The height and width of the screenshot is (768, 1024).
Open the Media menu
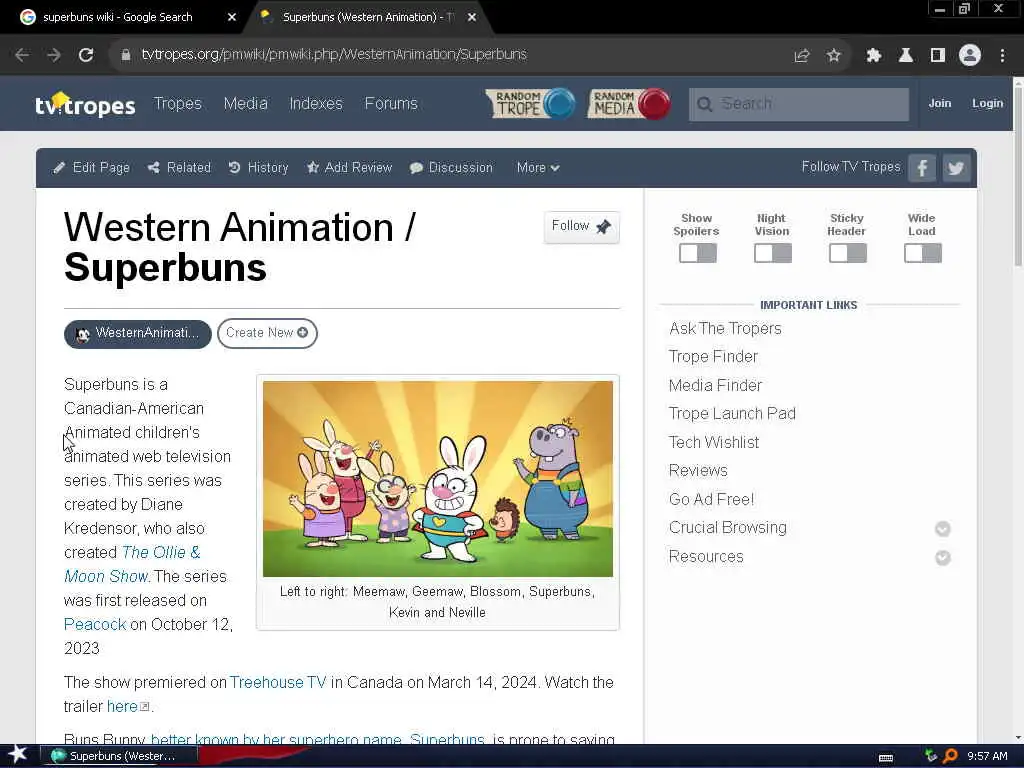[x=246, y=103]
